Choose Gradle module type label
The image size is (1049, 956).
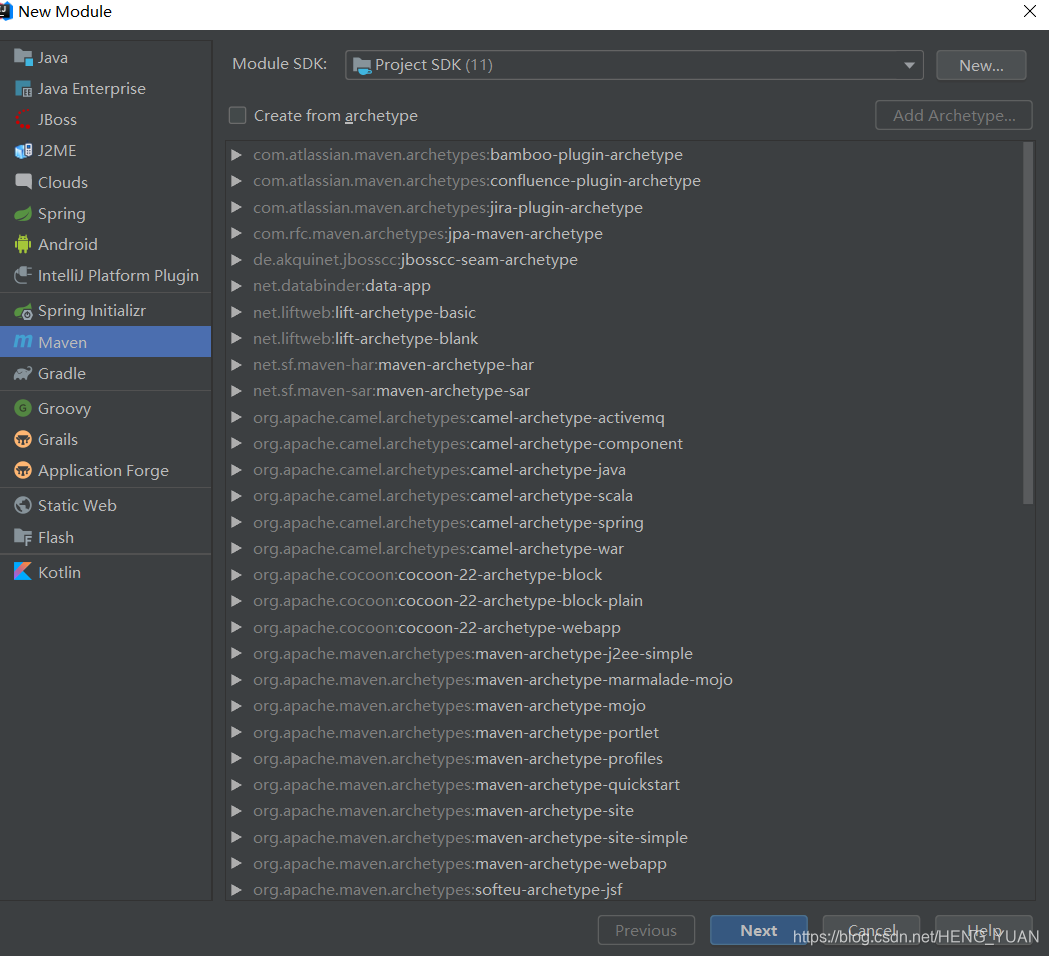[x=62, y=373]
